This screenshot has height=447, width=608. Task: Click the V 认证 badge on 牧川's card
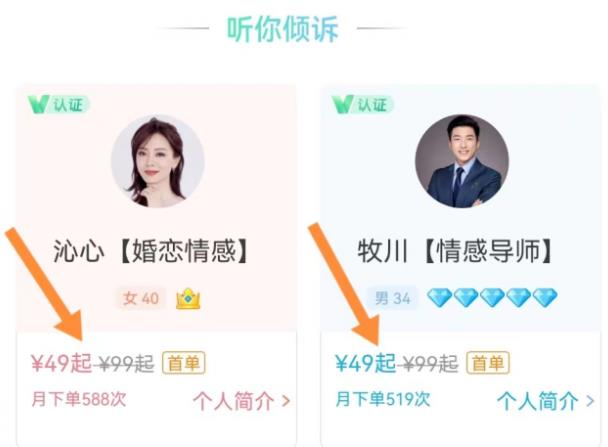[363, 105]
